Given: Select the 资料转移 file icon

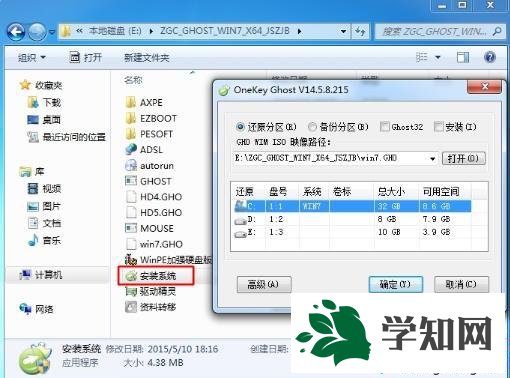Looking at the screenshot, I should [131, 307].
